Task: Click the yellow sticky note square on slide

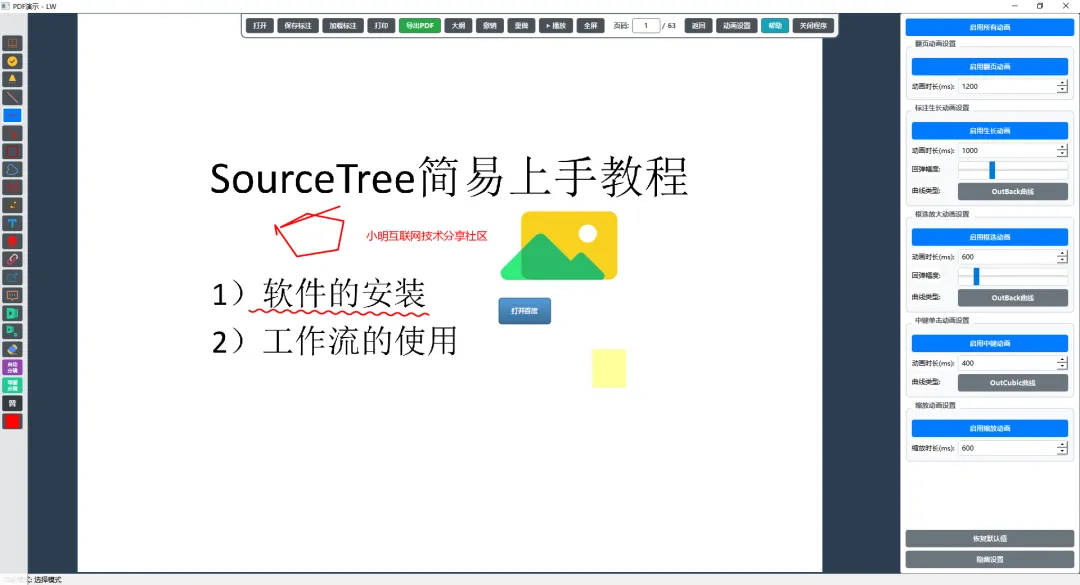Action: [x=609, y=368]
